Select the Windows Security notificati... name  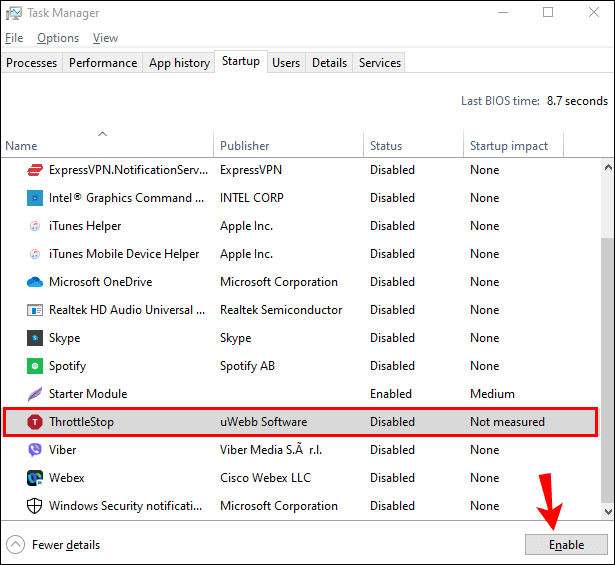pos(126,506)
